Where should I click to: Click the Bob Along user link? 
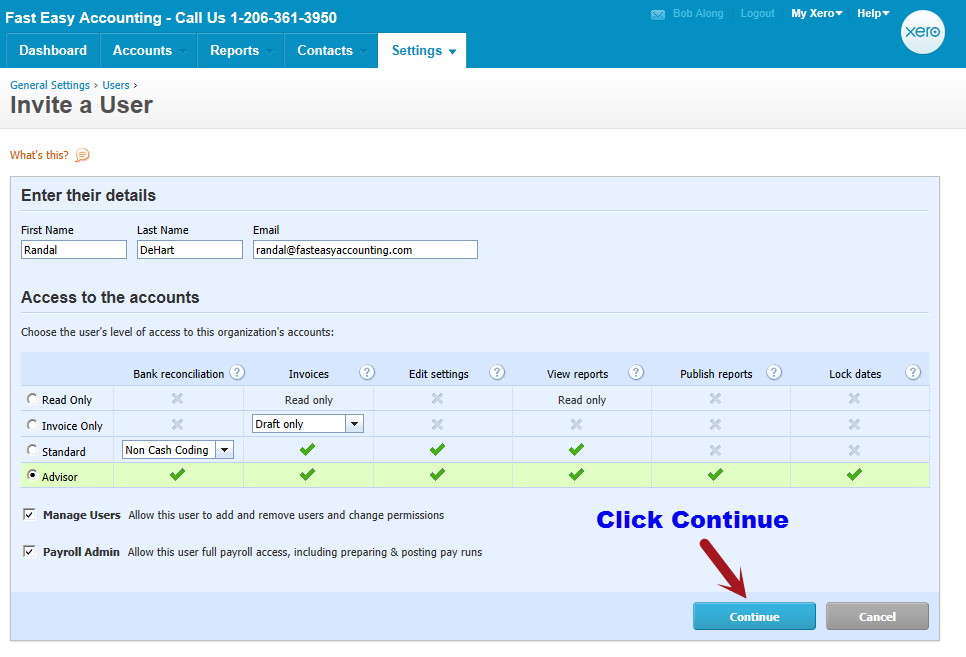point(698,14)
